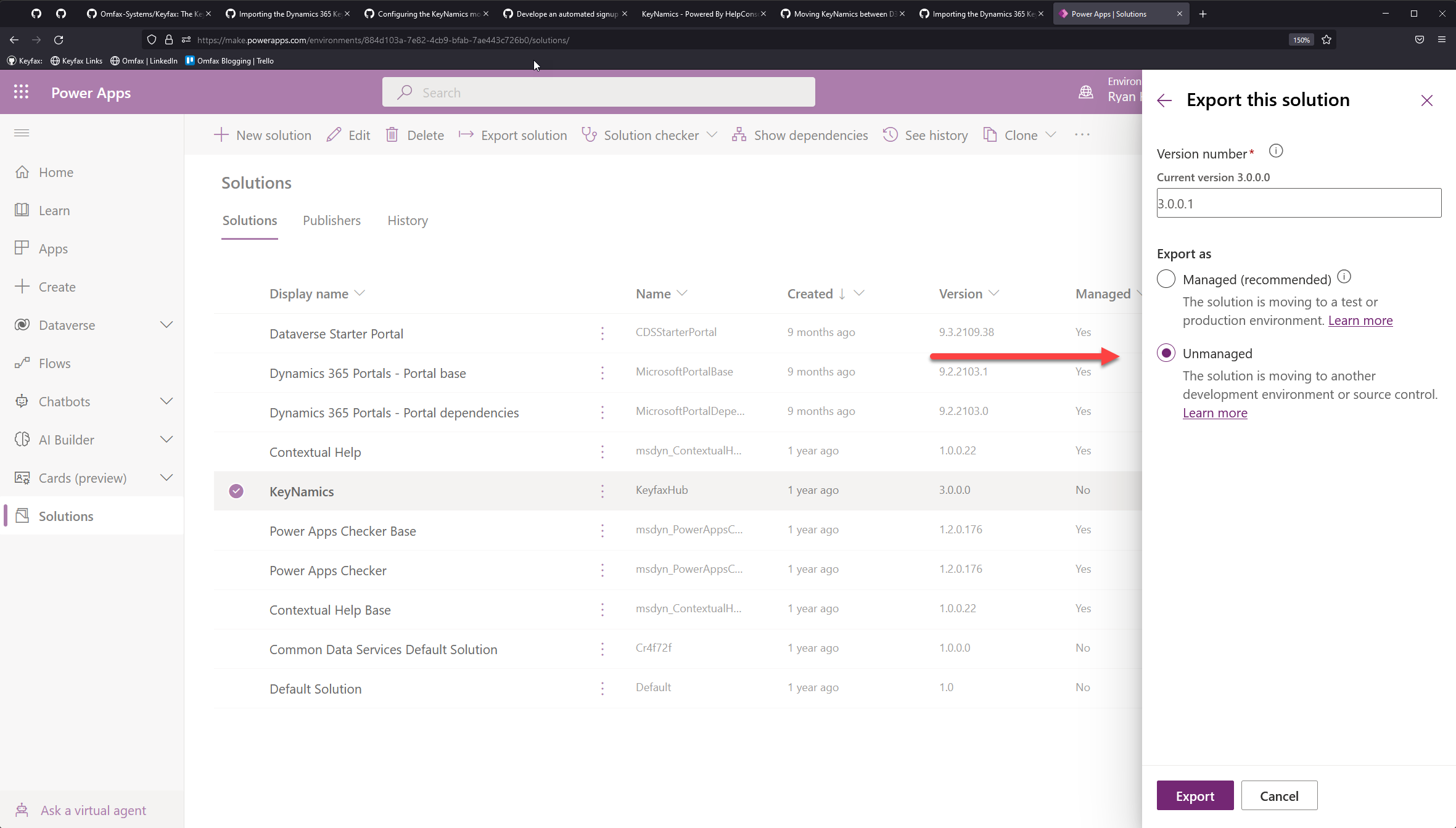Switch to Moving KeyNamics between browser tab
Screen dimensions: 1456x828
pos(843,14)
